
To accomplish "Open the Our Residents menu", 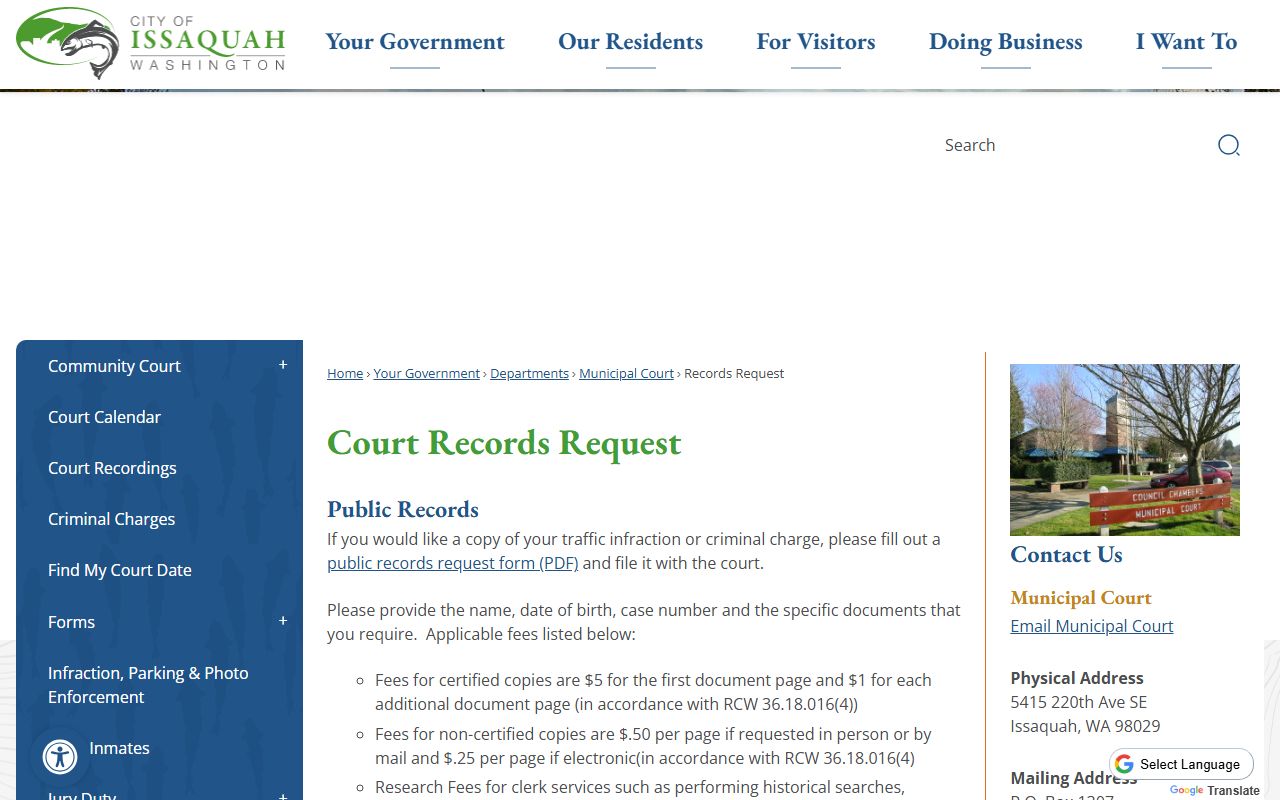I will (x=630, y=42).
